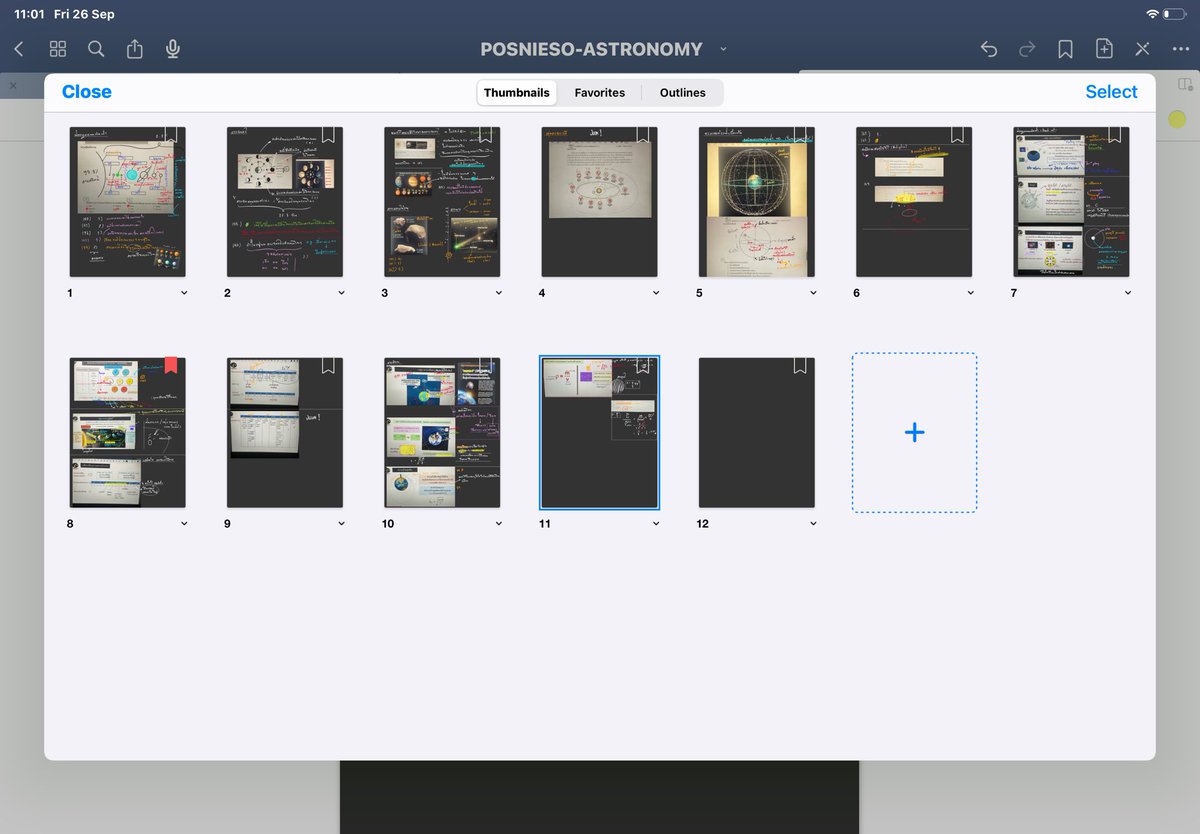Open page 8 thumbnail
1200x834 pixels.
[128, 433]
